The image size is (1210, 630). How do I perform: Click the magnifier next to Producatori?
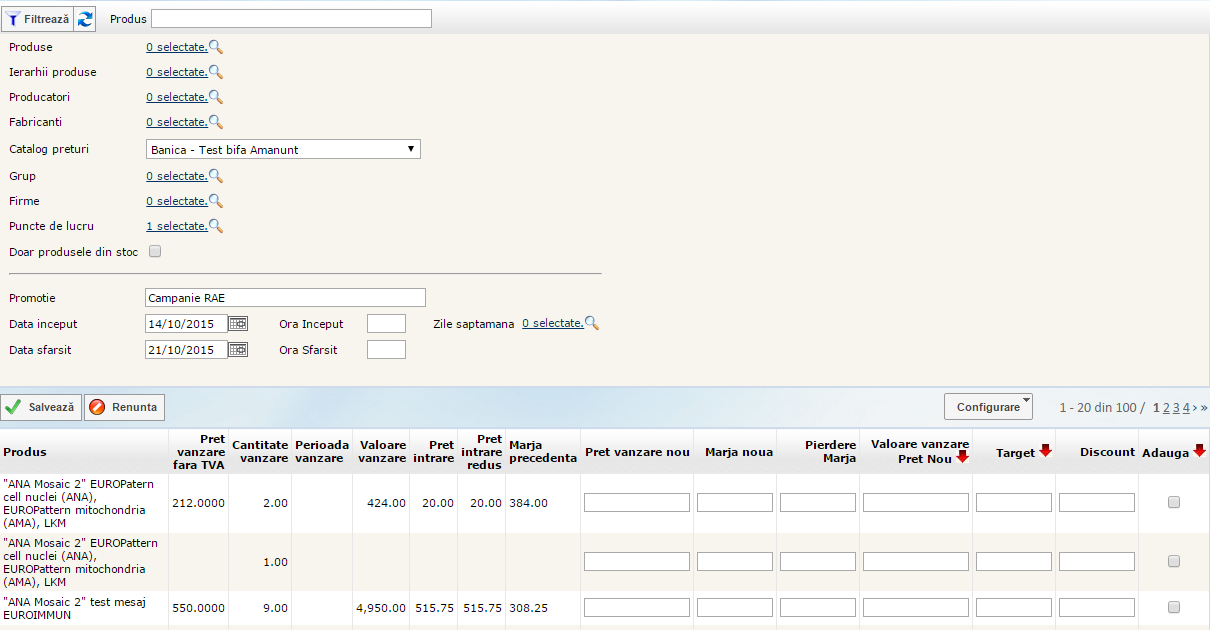pos(215,97)
